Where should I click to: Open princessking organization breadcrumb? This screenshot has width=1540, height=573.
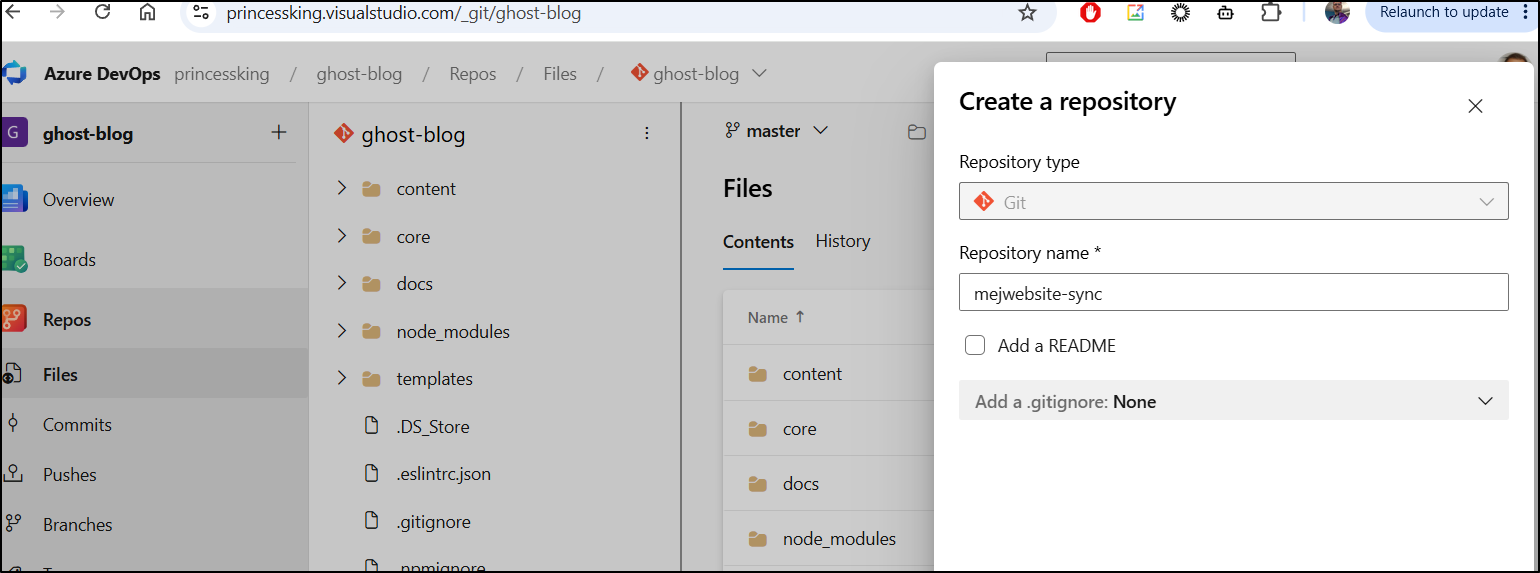222,74
